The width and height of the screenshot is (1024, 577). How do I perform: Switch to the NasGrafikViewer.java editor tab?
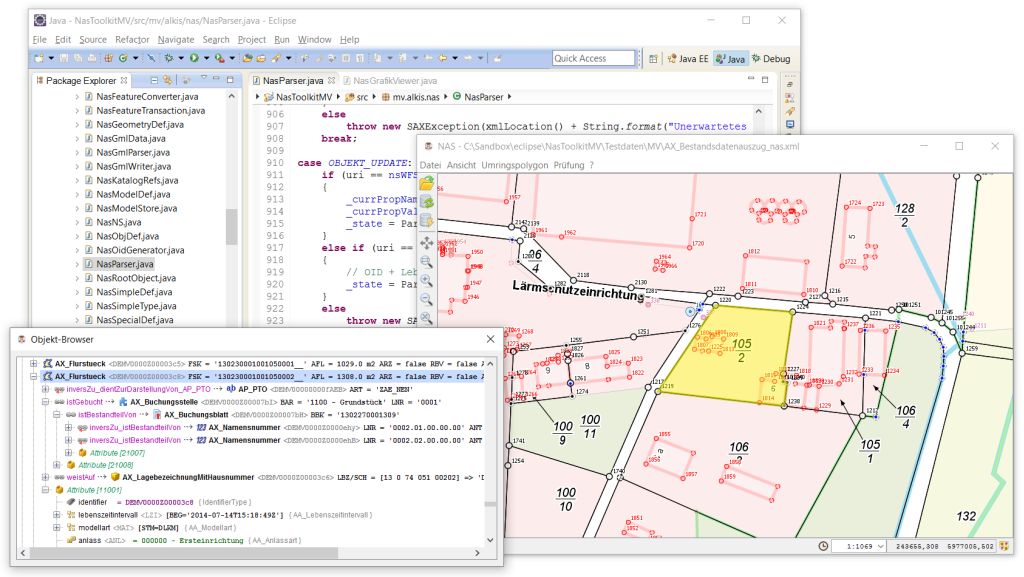[x=395, y=80]
